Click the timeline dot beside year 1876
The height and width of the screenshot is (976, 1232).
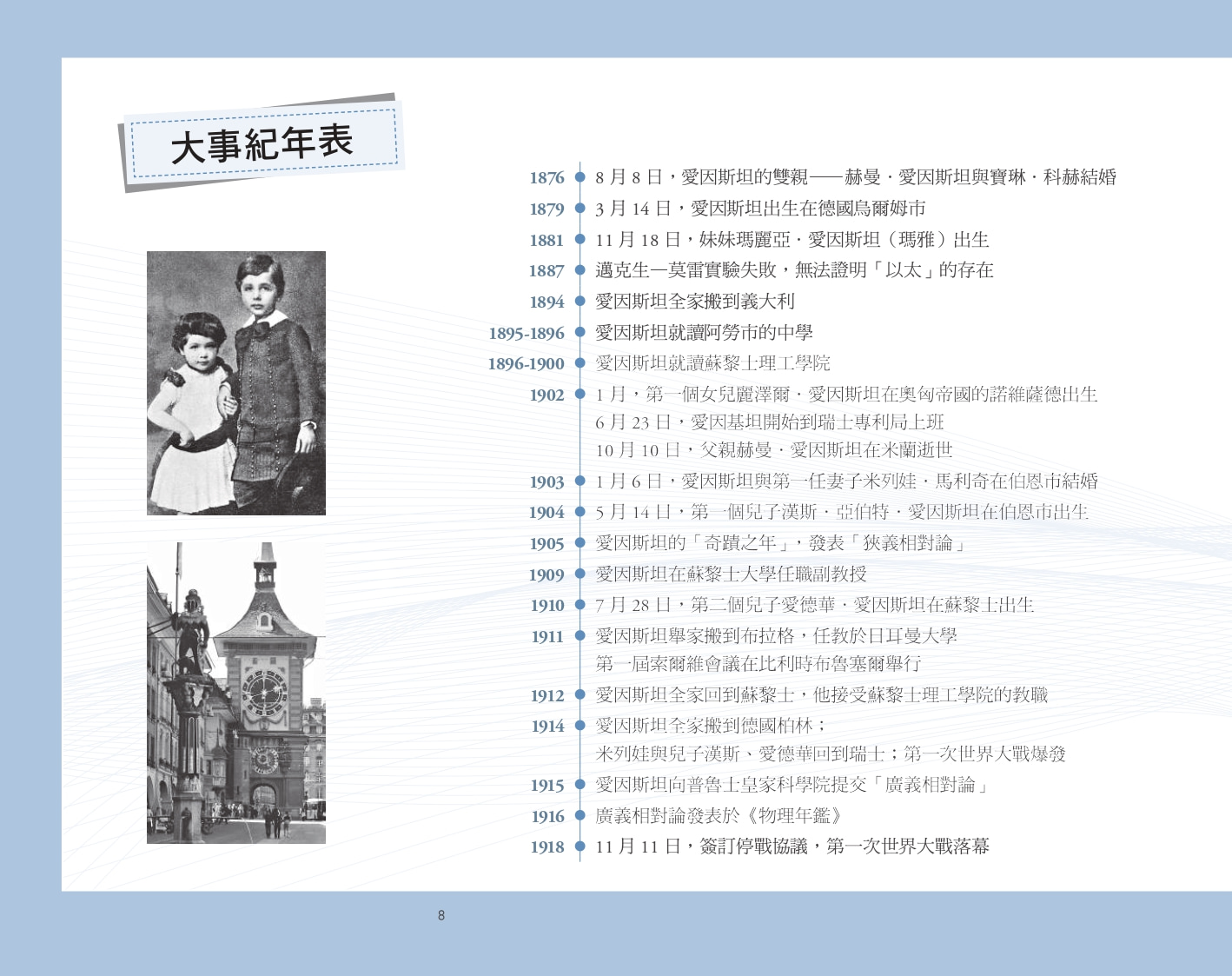pyautogui.click(x=580, y=177)
